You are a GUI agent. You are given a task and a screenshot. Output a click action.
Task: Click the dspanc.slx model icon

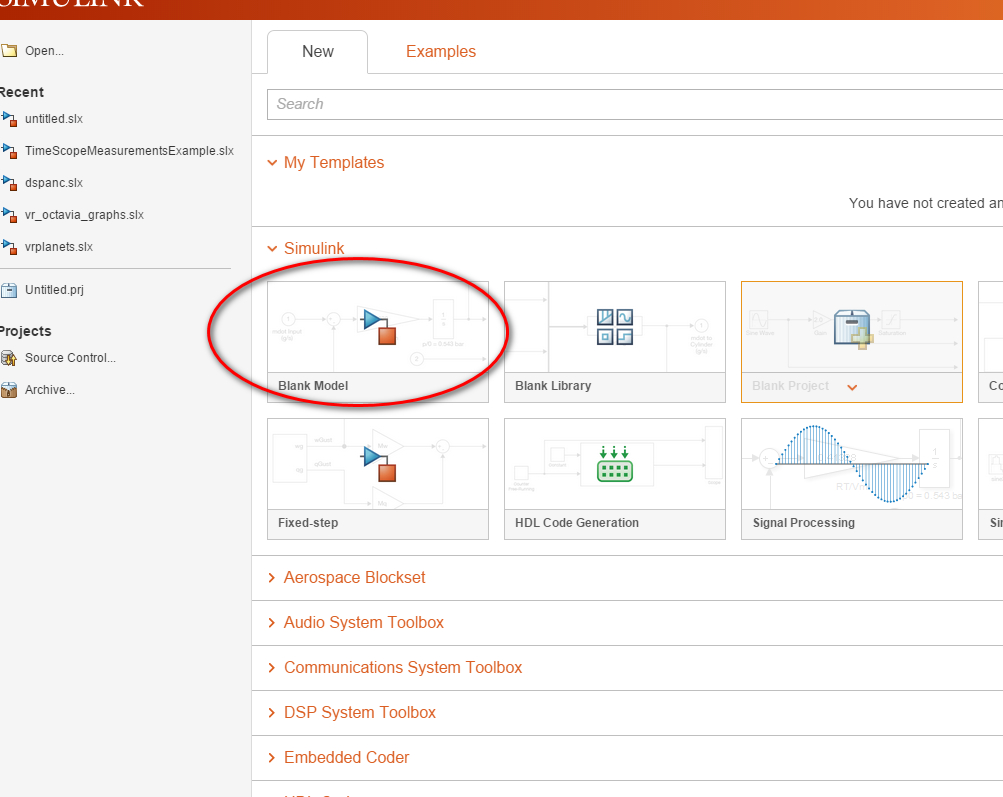(9, 183)
